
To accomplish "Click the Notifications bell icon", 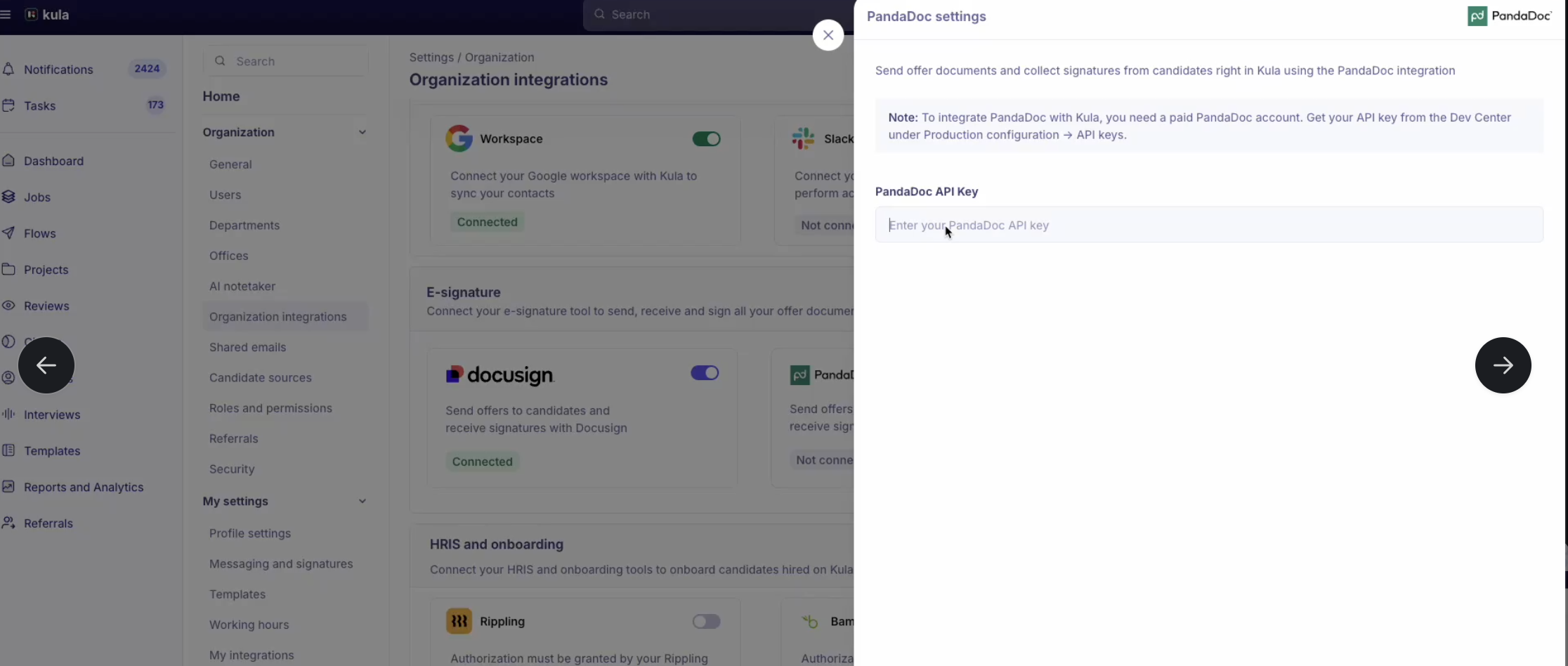I will (x=8, y=69).
